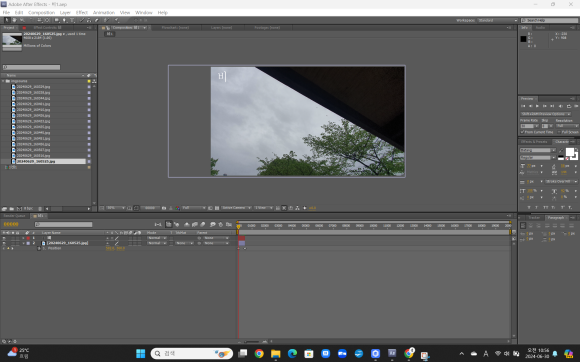This screenshot has width=580, height=362.
Task: Open the font family dropdown
Action: 538,150
